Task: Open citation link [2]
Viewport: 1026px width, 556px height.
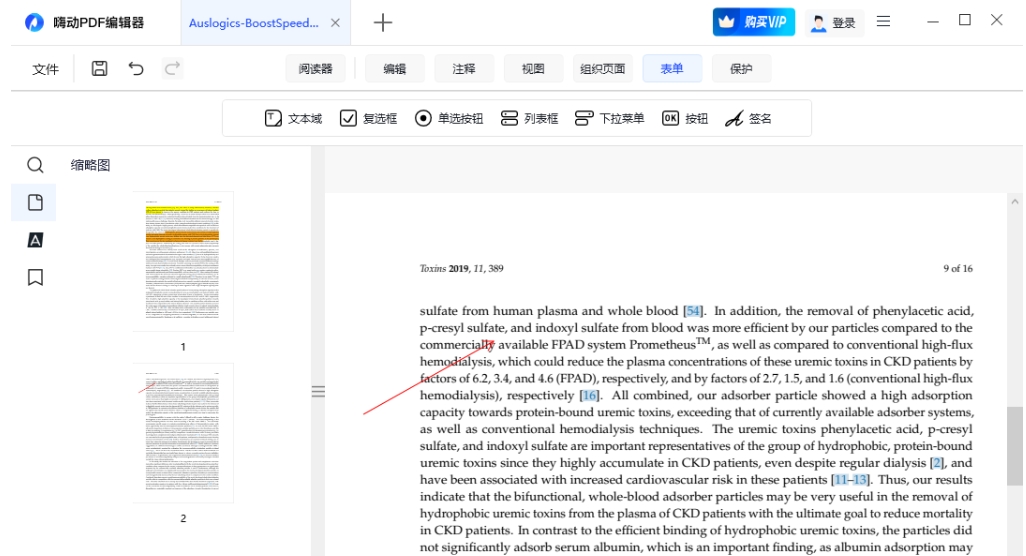Action: [937, 462]
